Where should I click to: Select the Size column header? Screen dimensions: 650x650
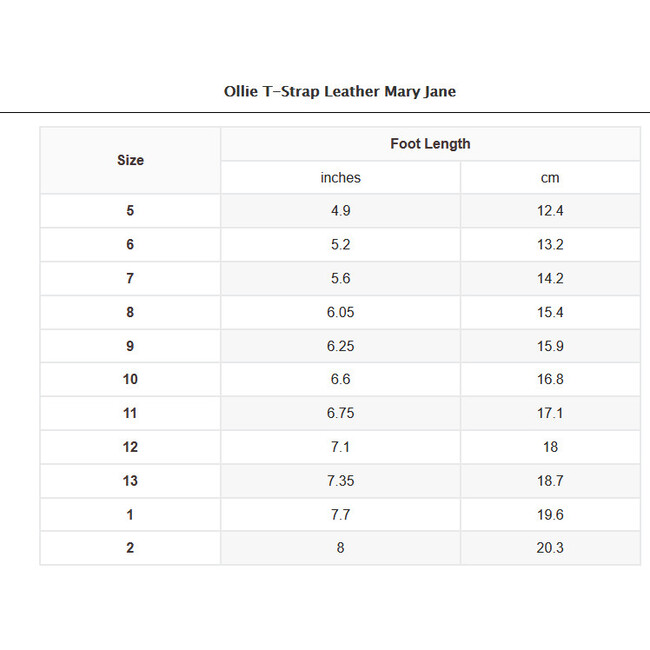pyautogui.click(x=130, y=160)
